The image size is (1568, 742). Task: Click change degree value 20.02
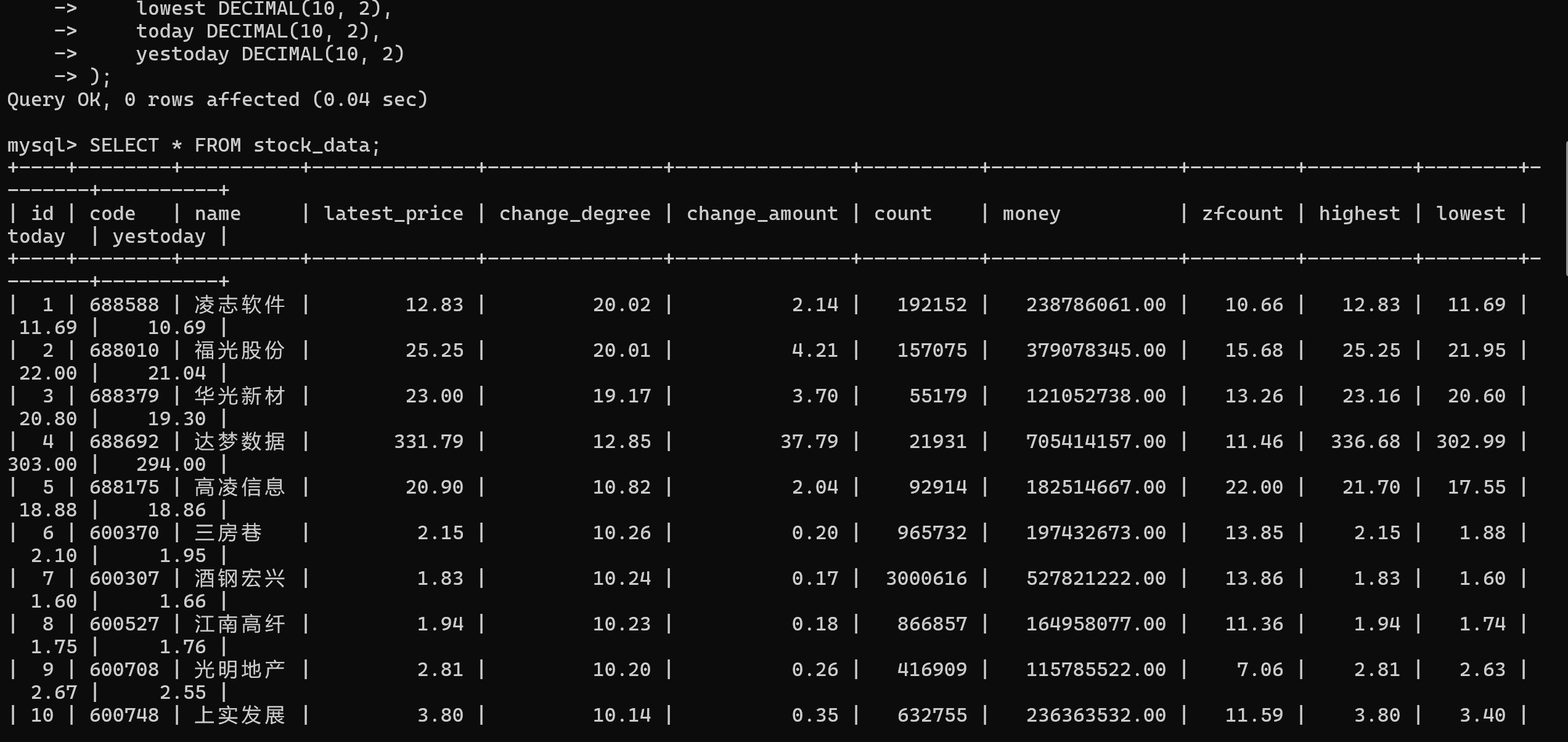tap(621, 304)
